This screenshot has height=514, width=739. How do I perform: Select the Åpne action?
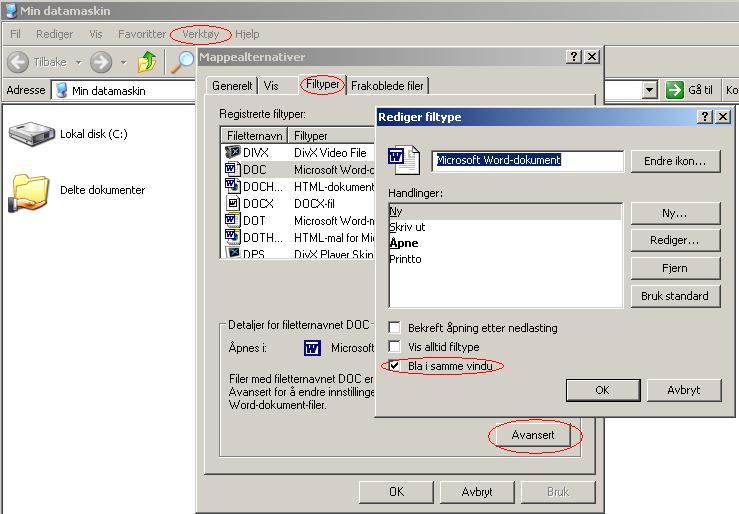coord(404,243)
